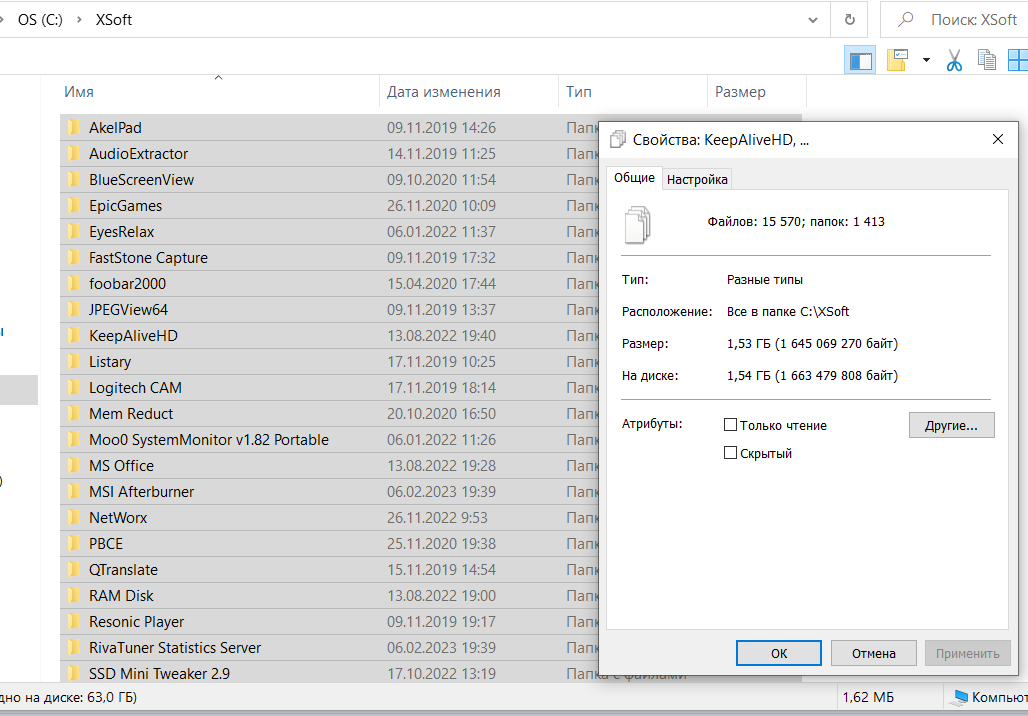This screenshot has height=716, width=1028.
Task: Click the search magnifier icon
Action: (905, 20)
